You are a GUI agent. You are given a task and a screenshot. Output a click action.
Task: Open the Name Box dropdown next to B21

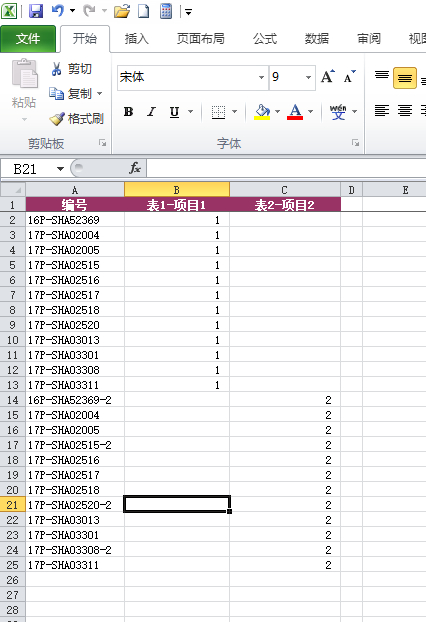pos(60,169)
